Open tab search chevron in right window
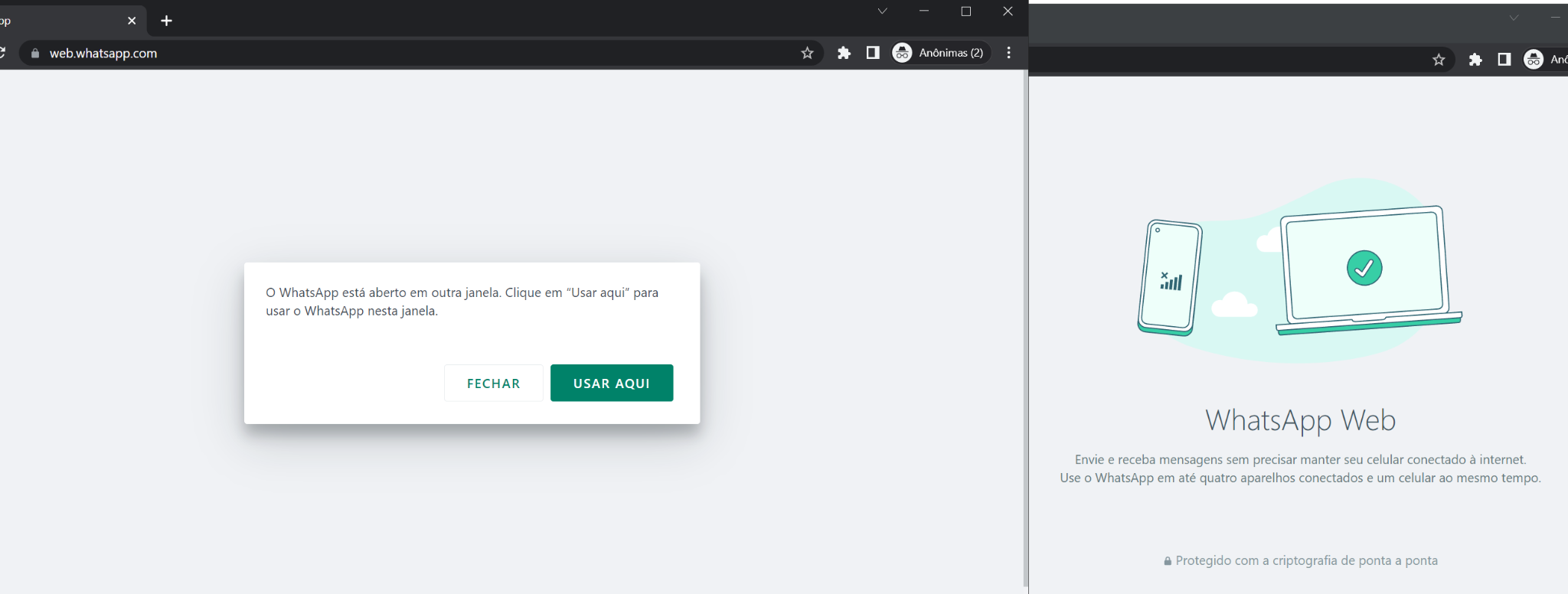The width and height of the screenshot is (1568, 594). click(x=1514, y=18)
